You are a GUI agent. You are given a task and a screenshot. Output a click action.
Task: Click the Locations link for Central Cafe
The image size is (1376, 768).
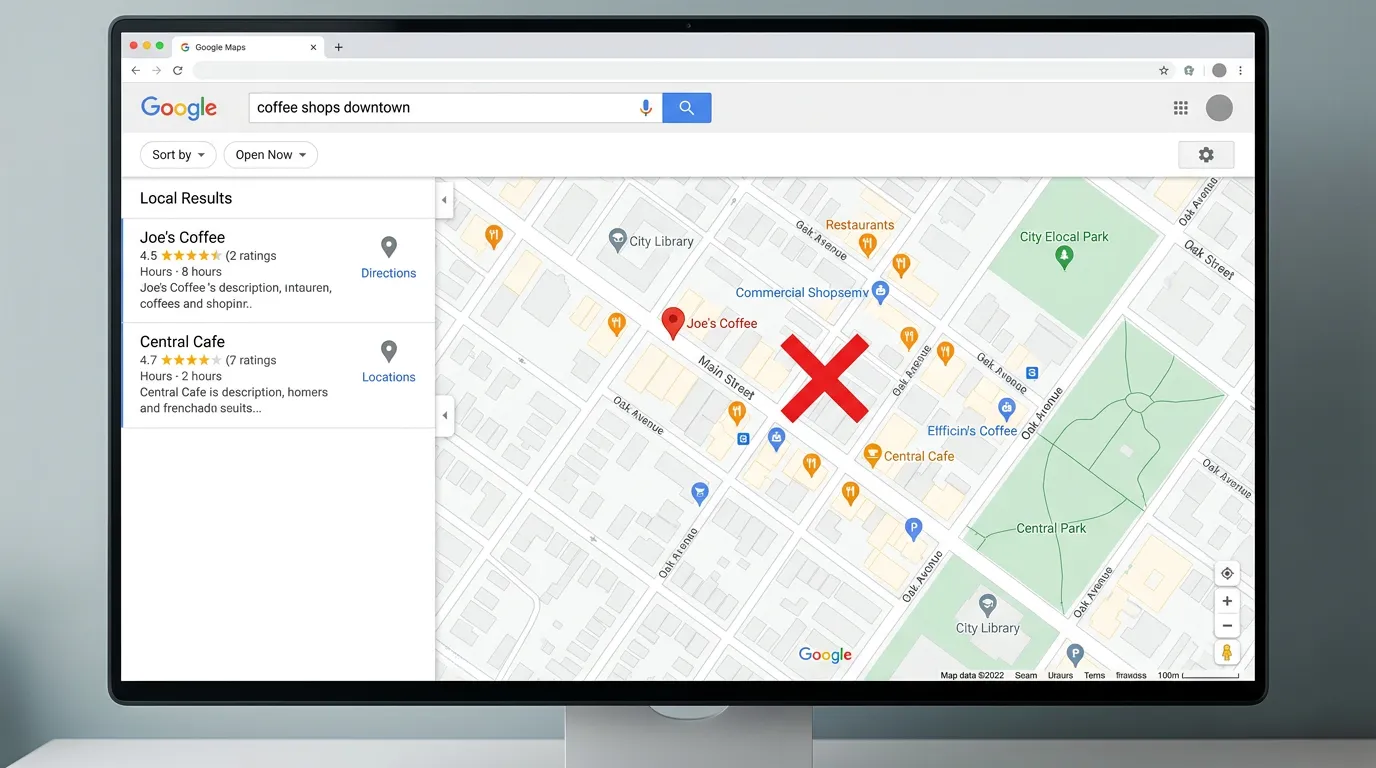pos(389,377)
